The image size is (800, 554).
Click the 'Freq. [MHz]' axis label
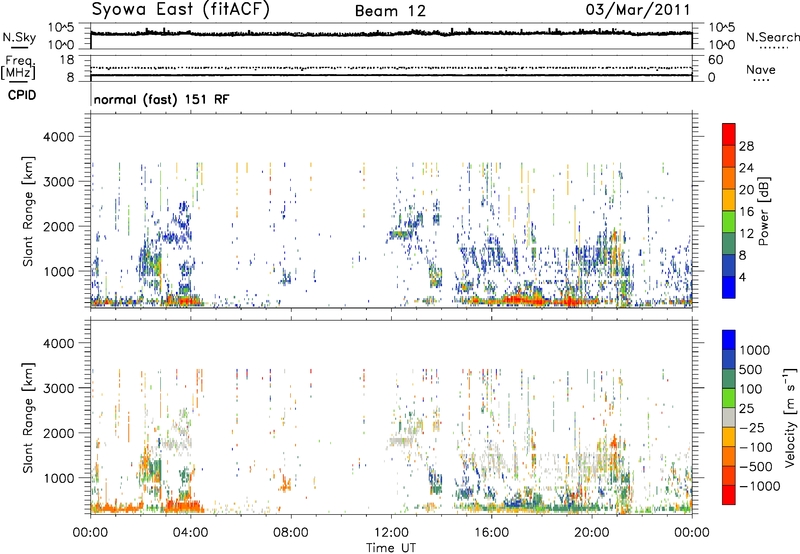point(19,67)
